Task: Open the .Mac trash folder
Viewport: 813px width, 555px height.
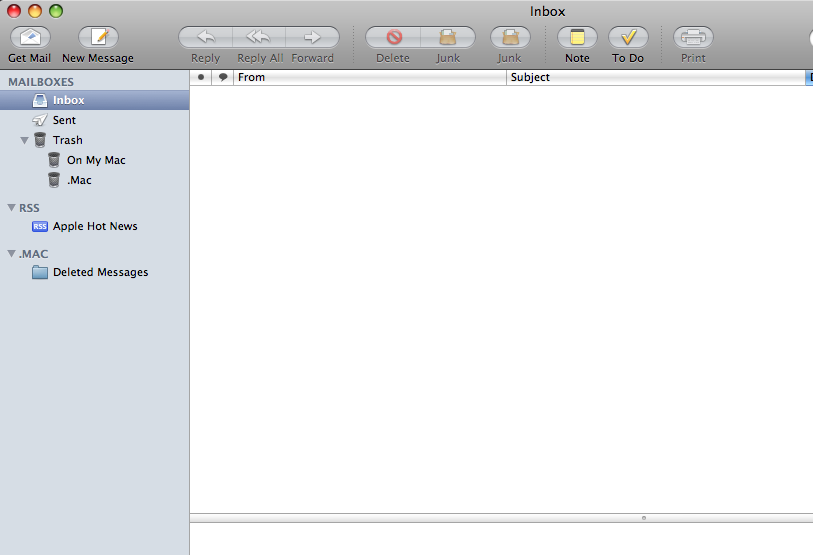Action: tap(94, 180)
